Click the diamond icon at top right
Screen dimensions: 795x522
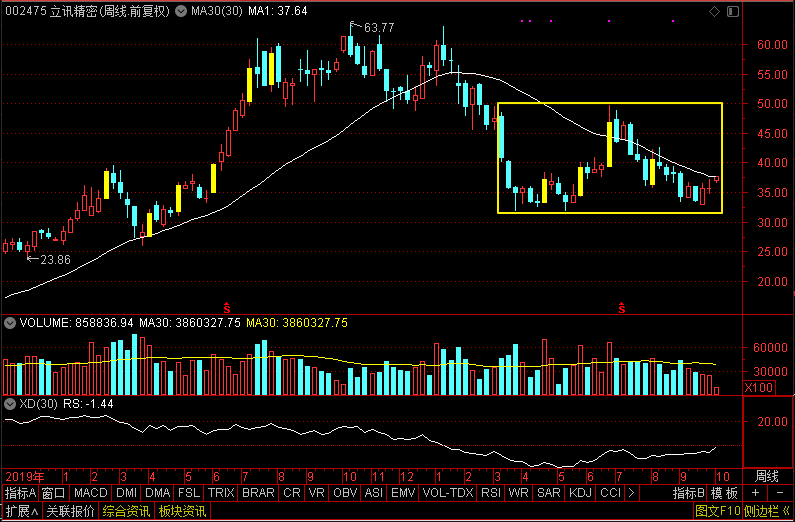tap(714, 11)
